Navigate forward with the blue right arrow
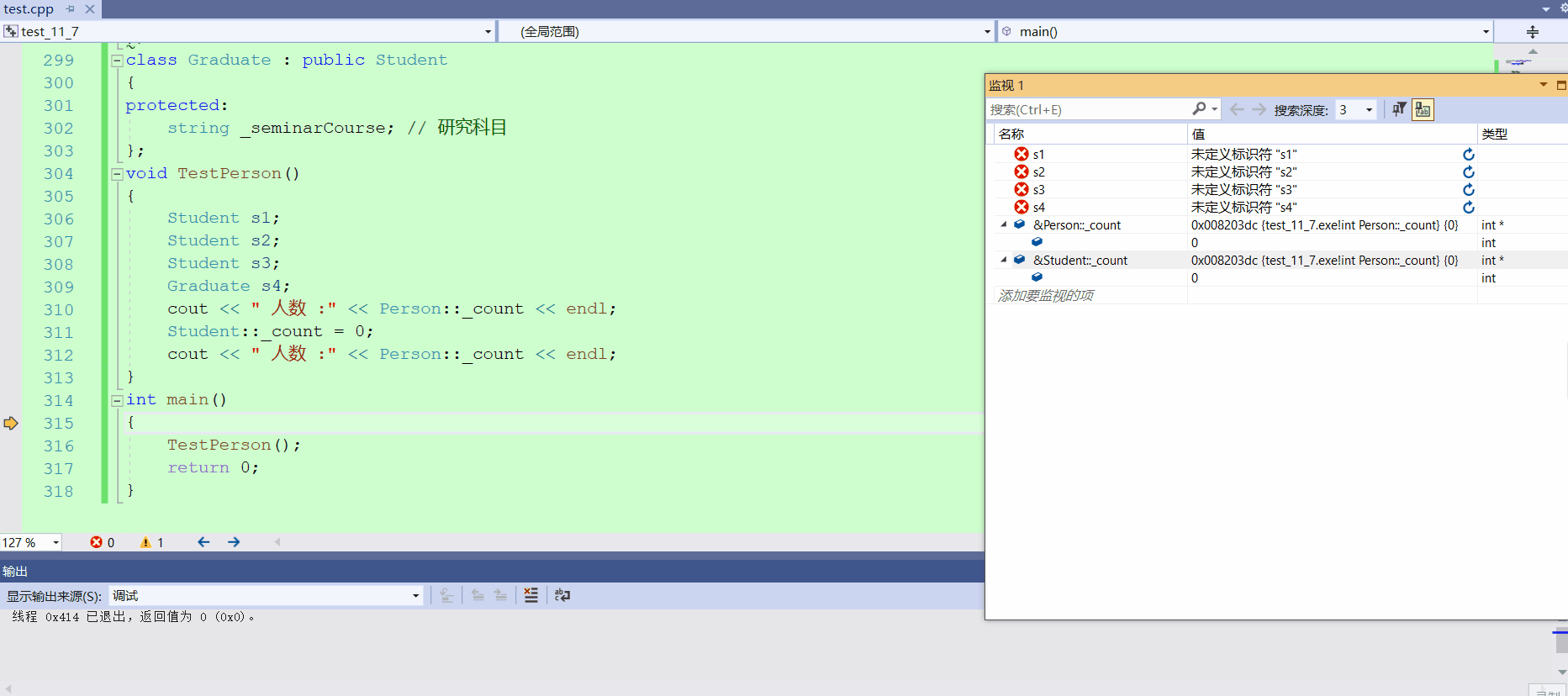The image size is (1568, 696). [x=234, y=542]
